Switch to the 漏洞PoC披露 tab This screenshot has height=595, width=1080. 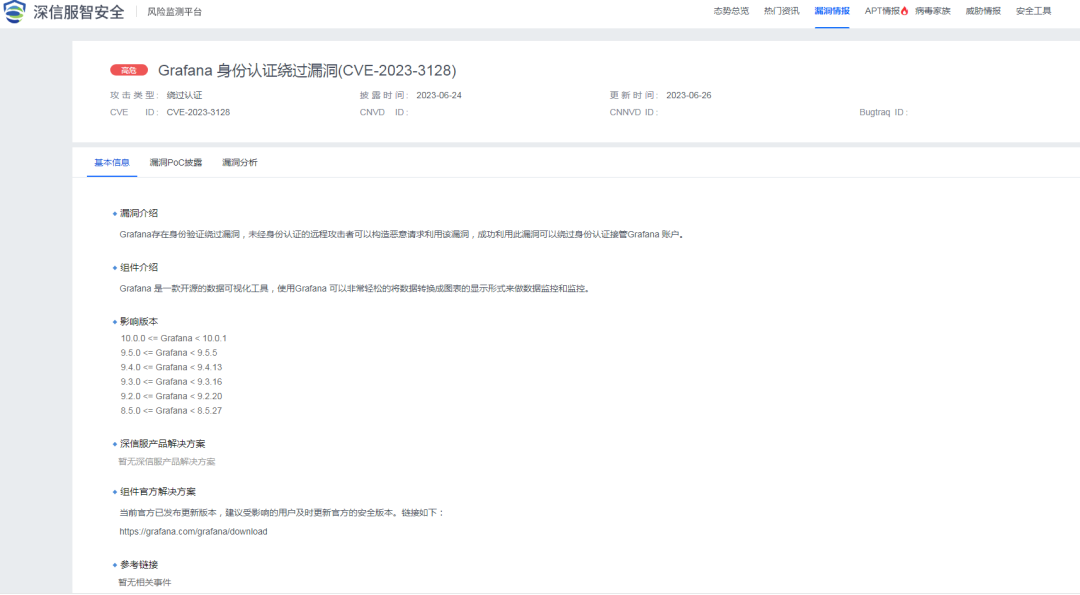tap(176, 163)
